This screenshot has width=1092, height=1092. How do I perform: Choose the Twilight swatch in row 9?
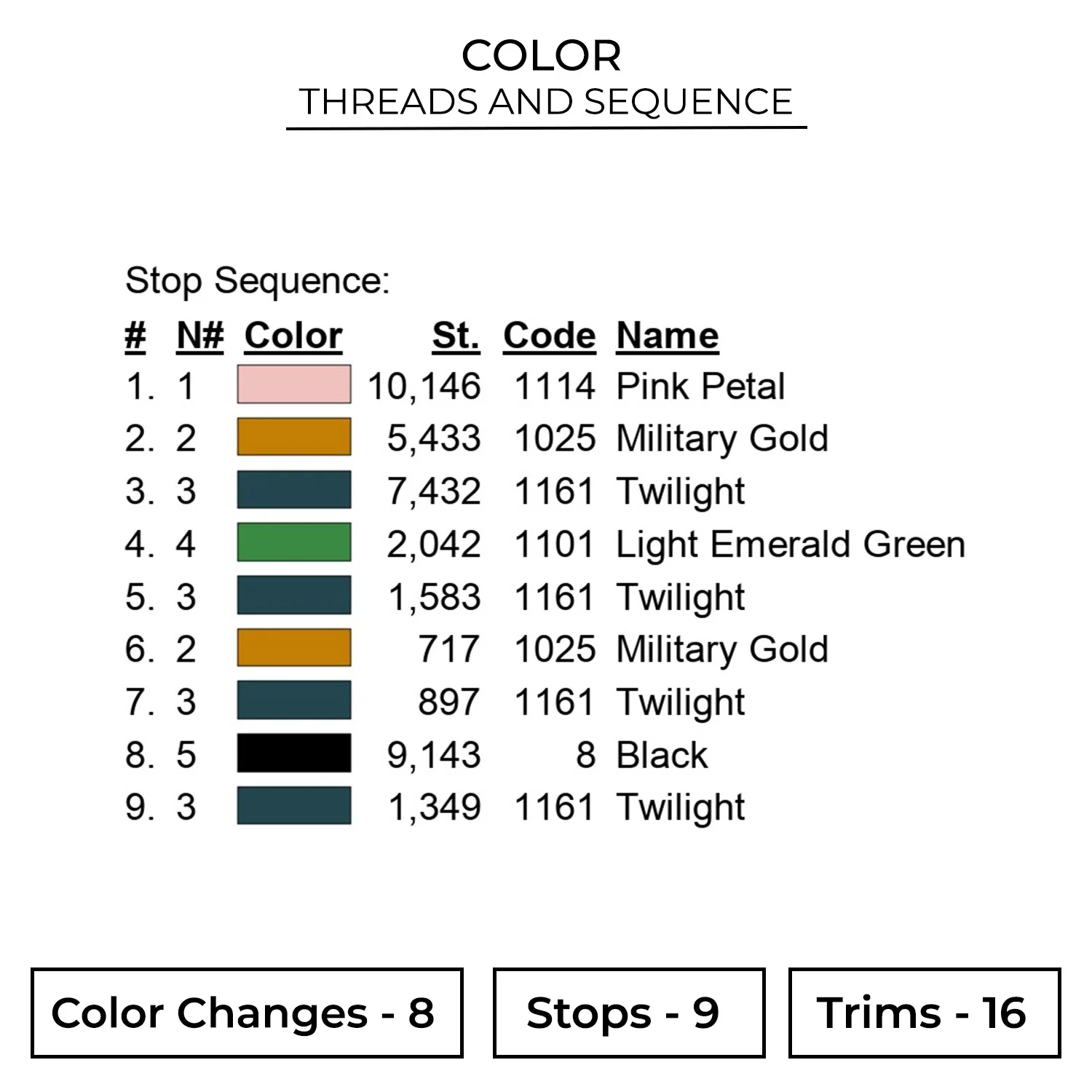[x=293, y=805]
